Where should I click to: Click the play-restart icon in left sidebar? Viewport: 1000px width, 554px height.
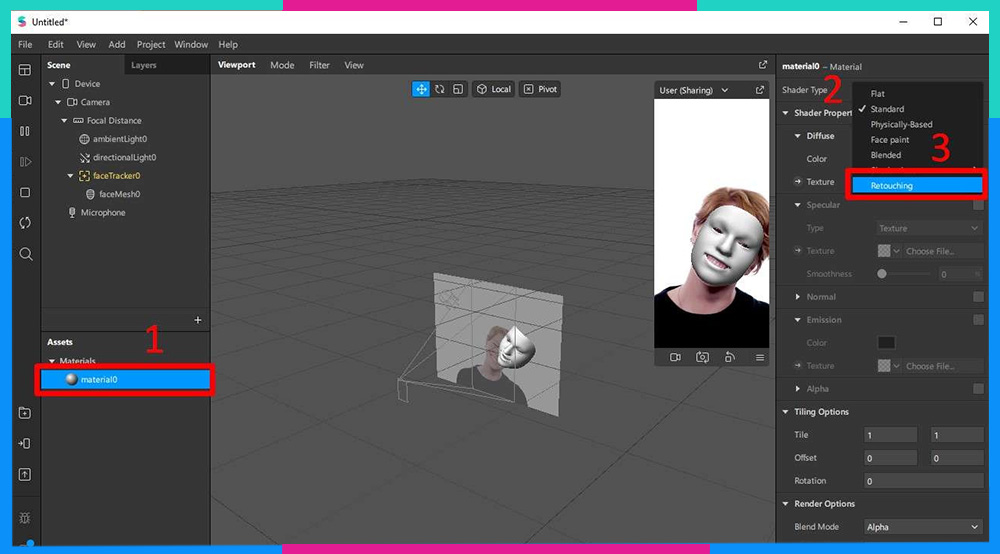tap(25, 162)
